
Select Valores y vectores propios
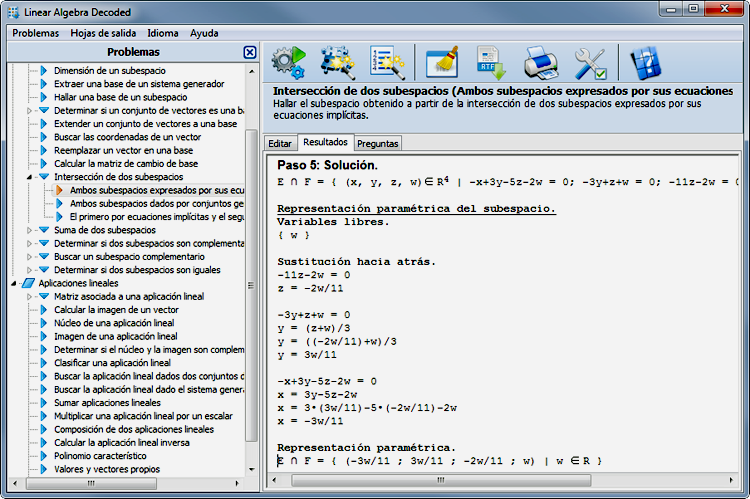(107, 469)
